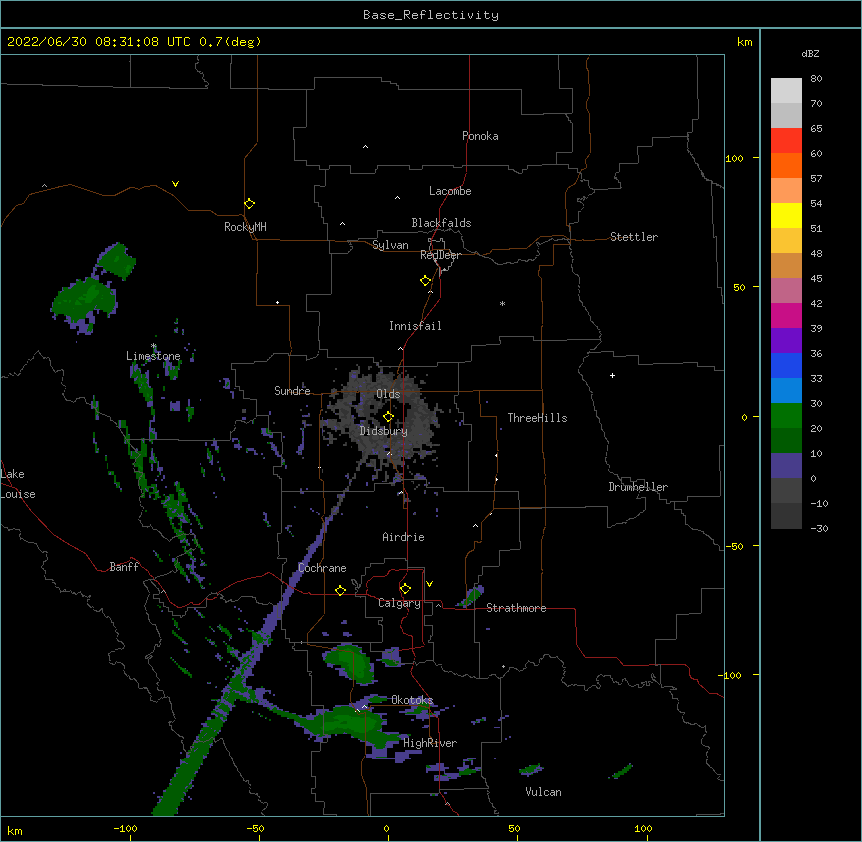Click the ThreeHills label
This screenshot has width=862, height=842.
point(537,418)
